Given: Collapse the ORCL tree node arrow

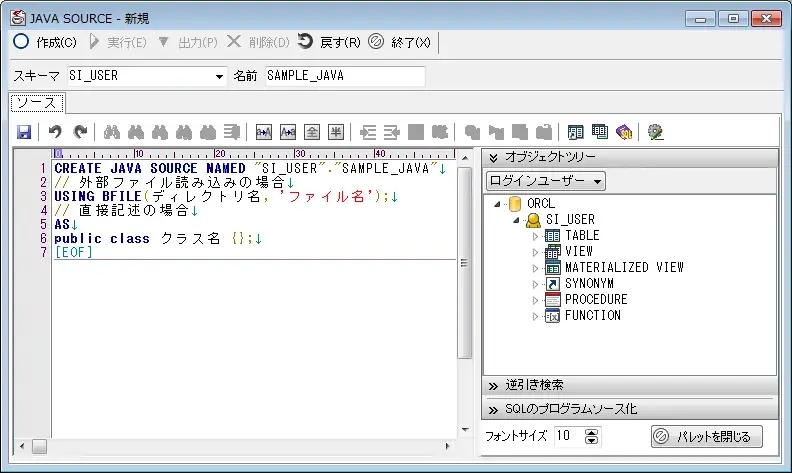Looking at the screenshot, I should [498, 204].
